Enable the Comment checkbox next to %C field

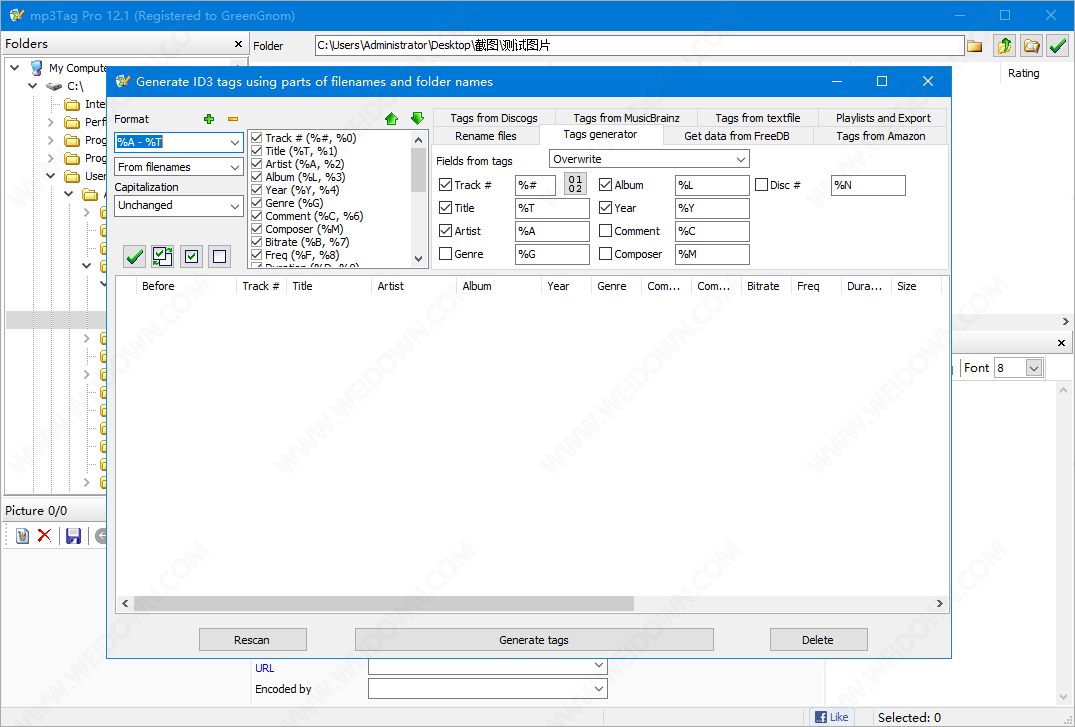click(x=605, y=231)
